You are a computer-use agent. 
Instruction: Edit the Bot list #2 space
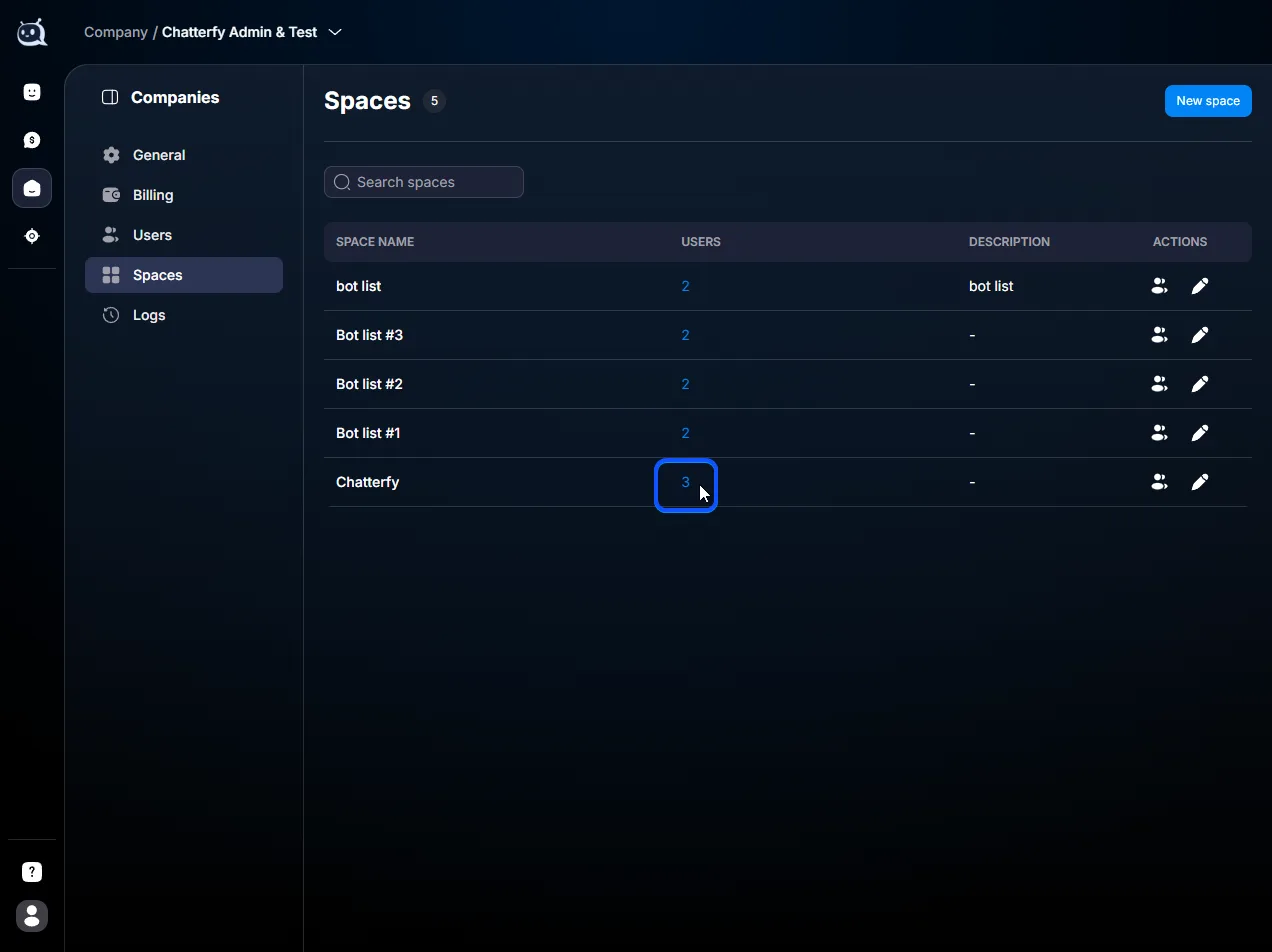click(1200, 384)
